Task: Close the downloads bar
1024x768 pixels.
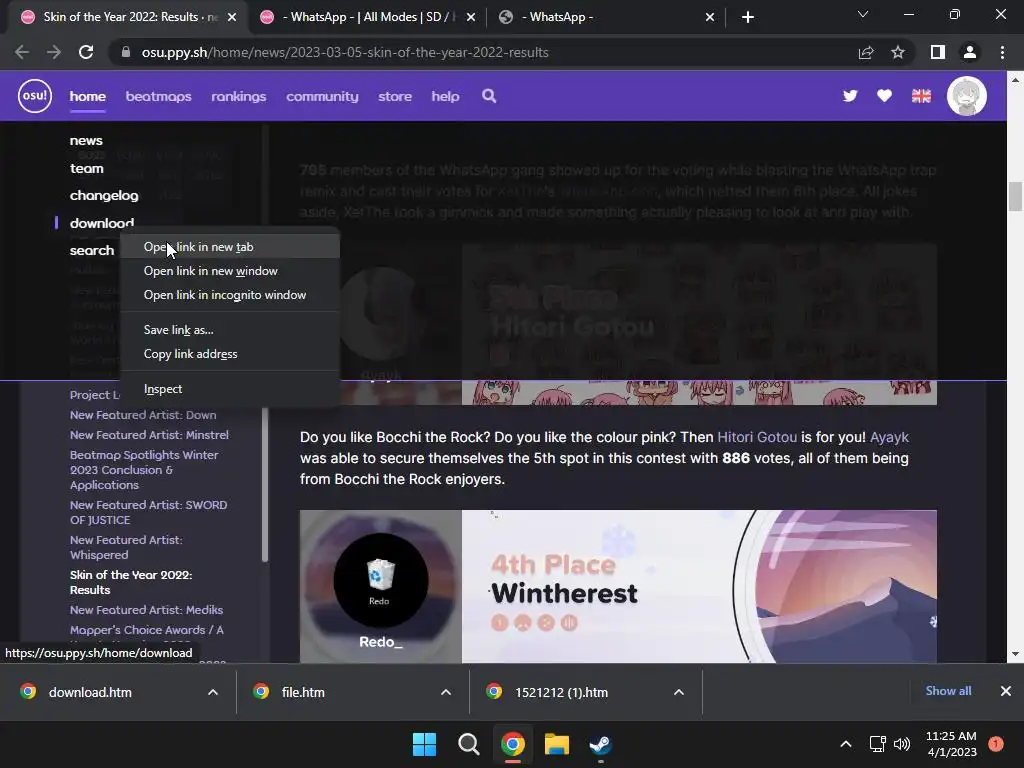Action: click(1006, 691)
